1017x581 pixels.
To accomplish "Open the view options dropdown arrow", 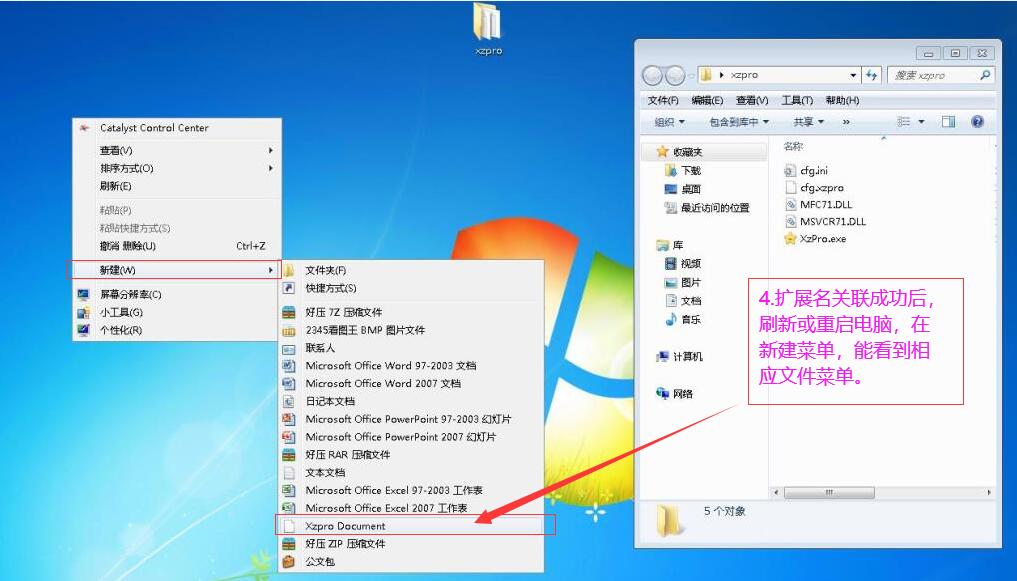I will coord(921,121).
